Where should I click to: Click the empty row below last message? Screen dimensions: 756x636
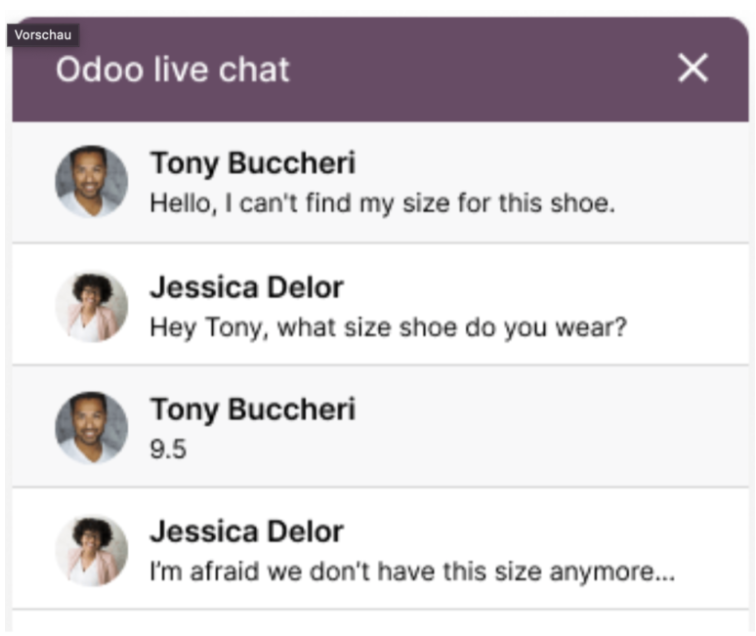tap(380, 622)
